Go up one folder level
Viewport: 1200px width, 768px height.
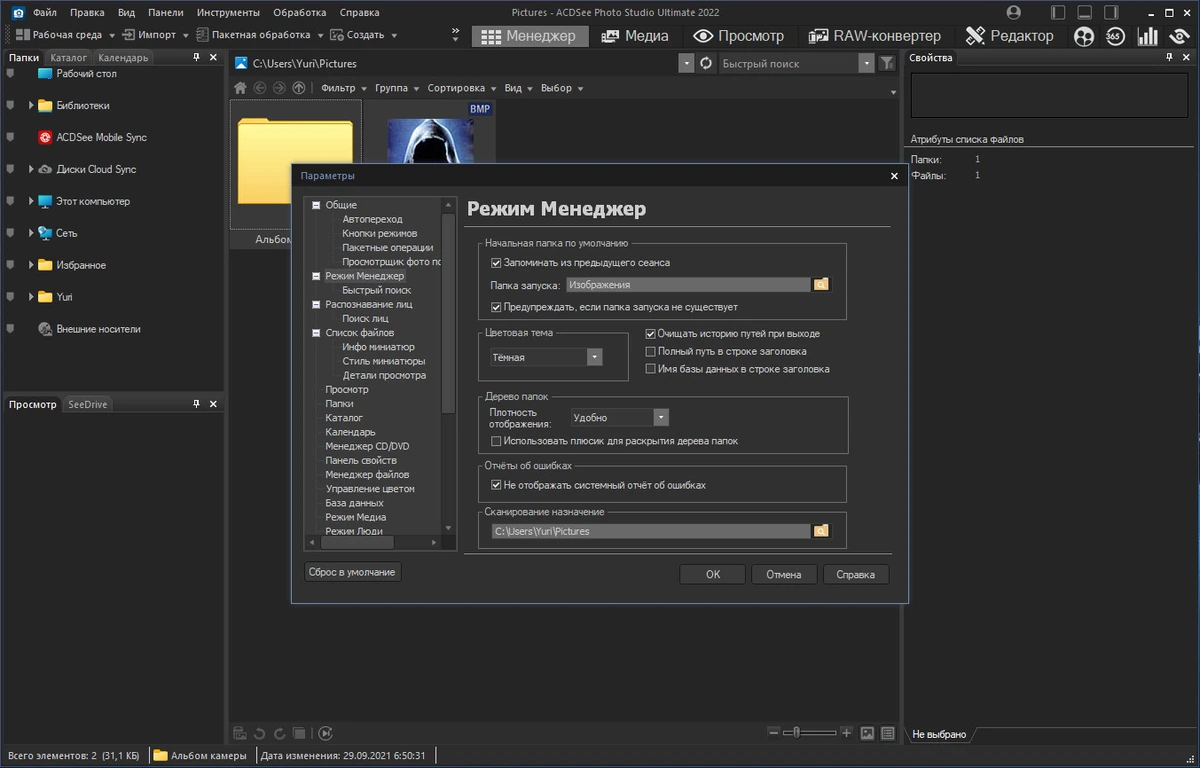(298, 88)
